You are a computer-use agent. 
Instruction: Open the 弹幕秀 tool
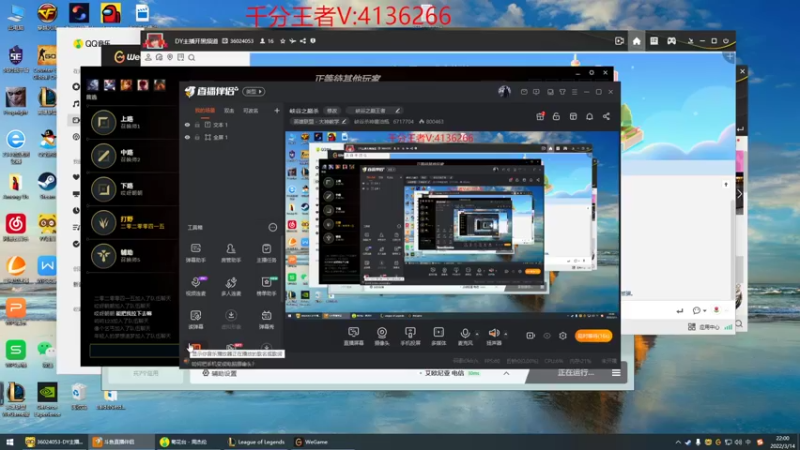coord(266,319)
